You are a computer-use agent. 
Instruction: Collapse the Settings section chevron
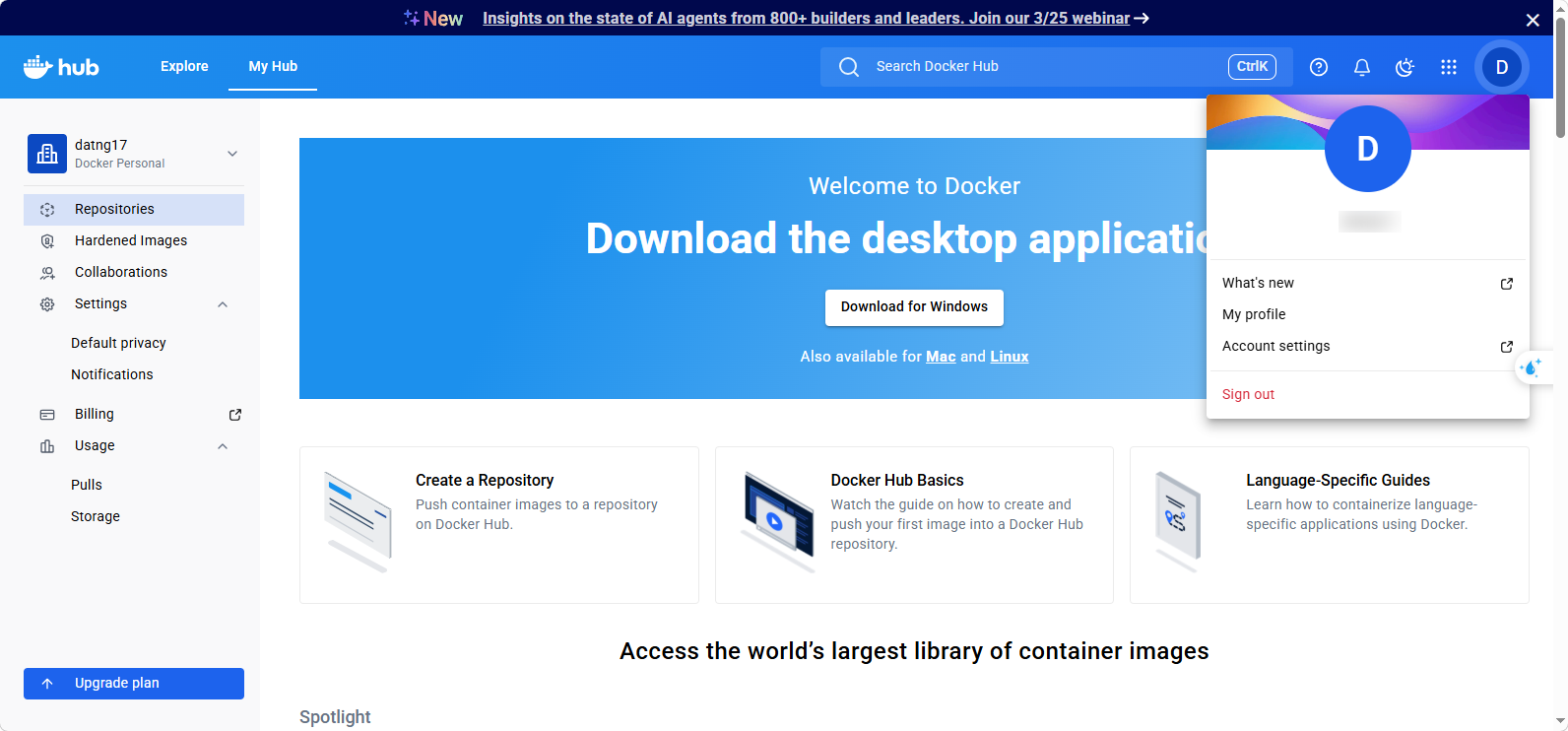[x=223, y=304]
